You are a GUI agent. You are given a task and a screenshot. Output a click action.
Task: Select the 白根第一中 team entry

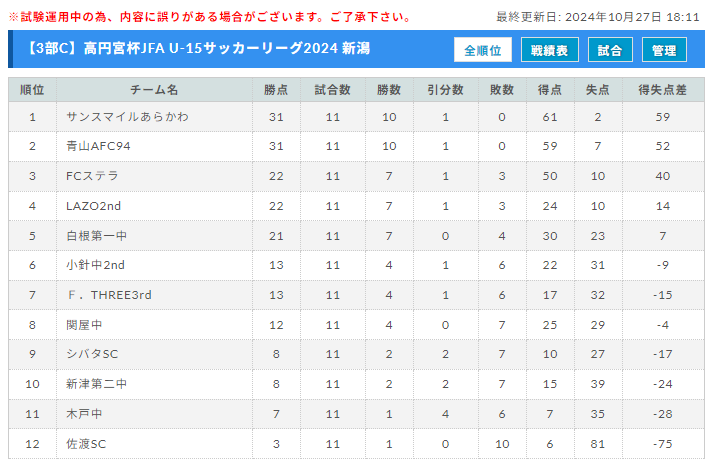point(96,236)
